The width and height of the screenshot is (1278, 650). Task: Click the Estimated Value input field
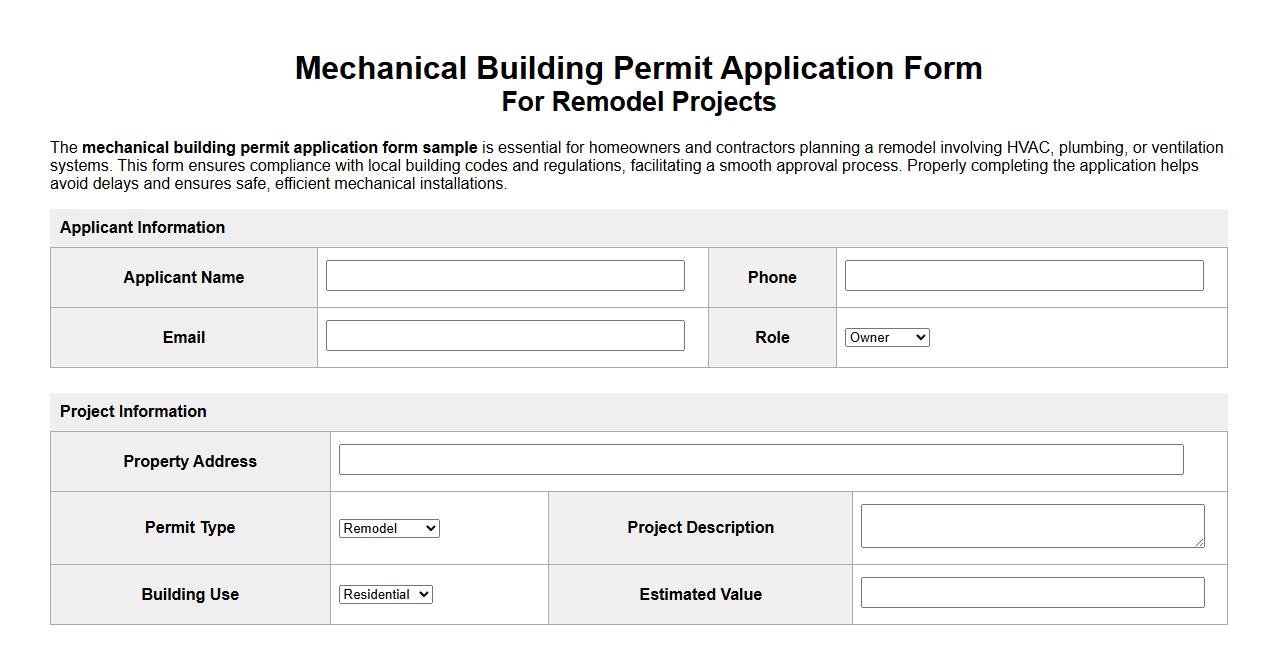(1031, 592)
